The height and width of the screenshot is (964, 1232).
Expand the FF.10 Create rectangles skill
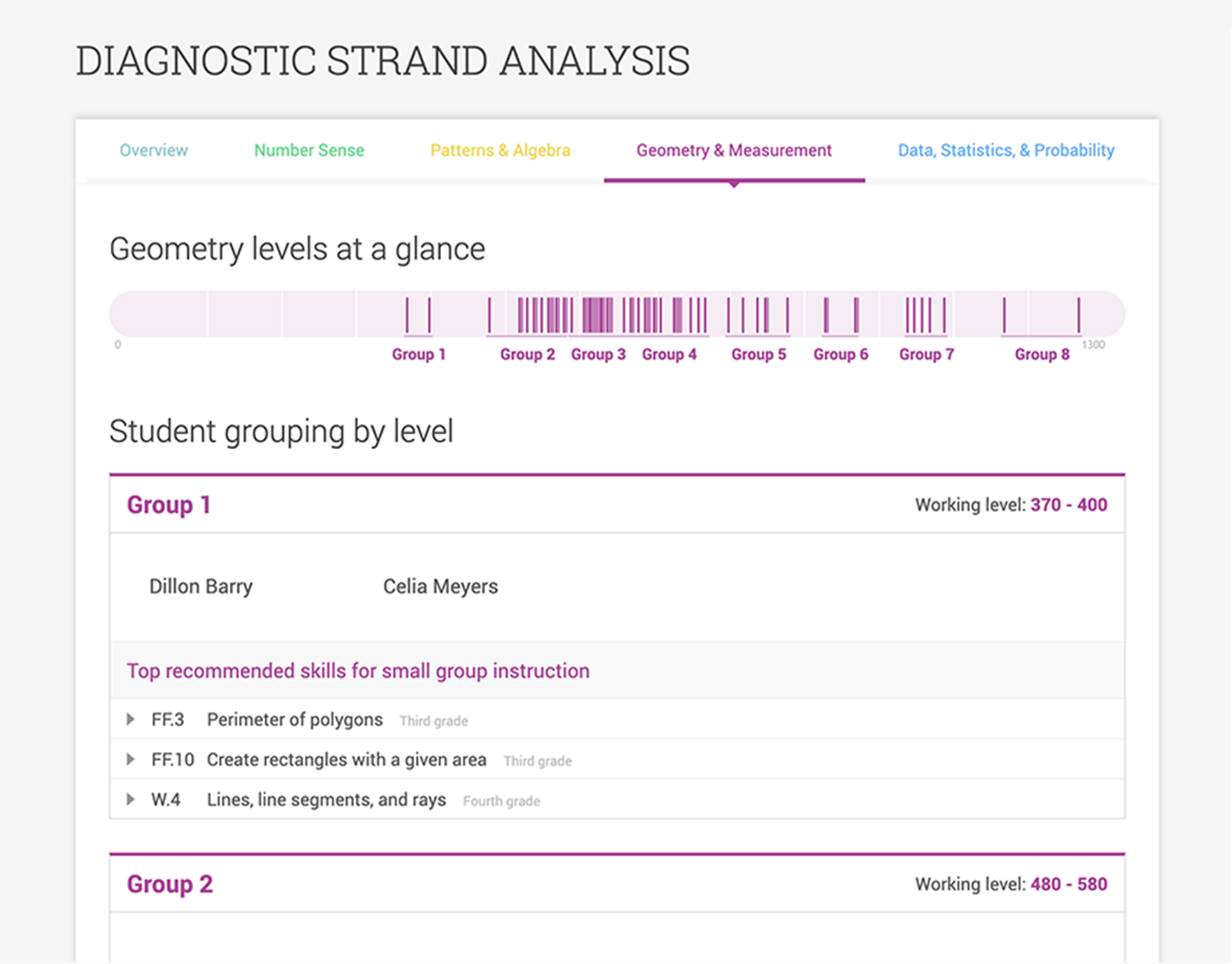(129, 759)
